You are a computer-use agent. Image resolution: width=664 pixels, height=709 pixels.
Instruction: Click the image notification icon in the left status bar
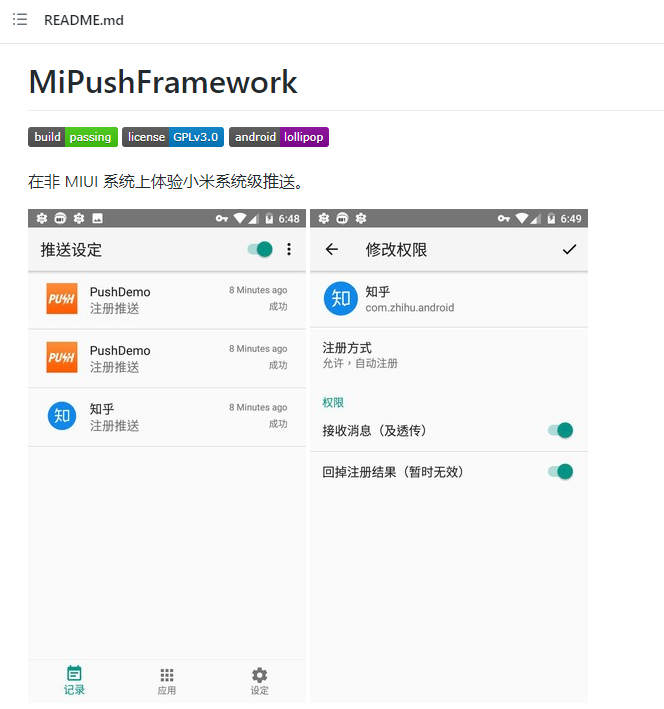(x=97, y=219)
